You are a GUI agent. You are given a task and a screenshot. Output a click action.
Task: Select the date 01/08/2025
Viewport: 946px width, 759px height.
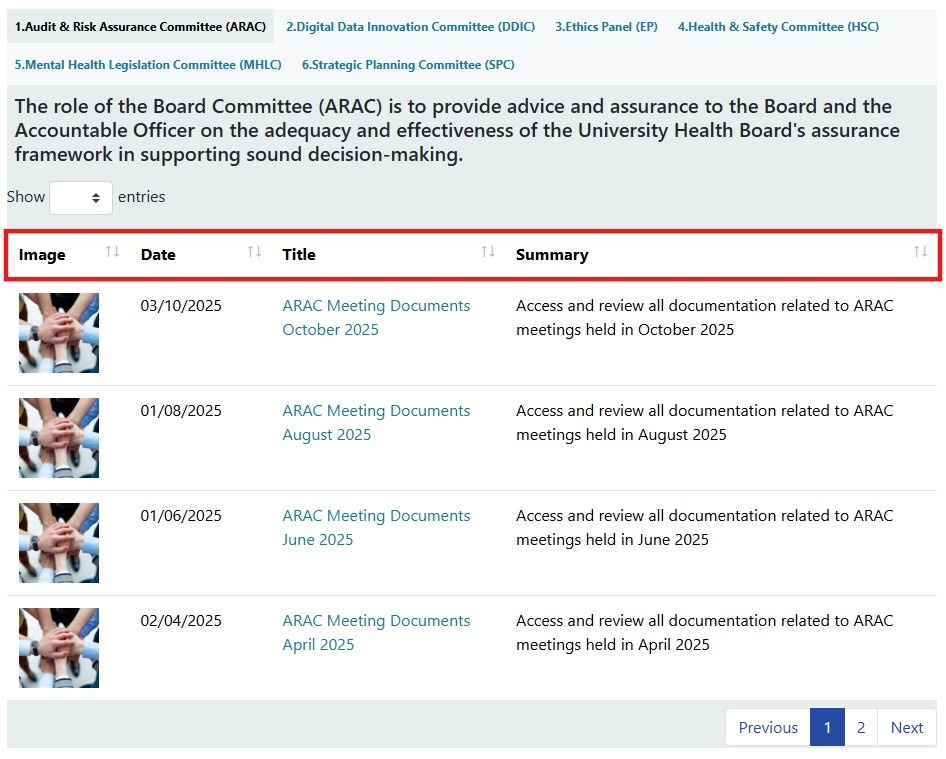[181, 411]
